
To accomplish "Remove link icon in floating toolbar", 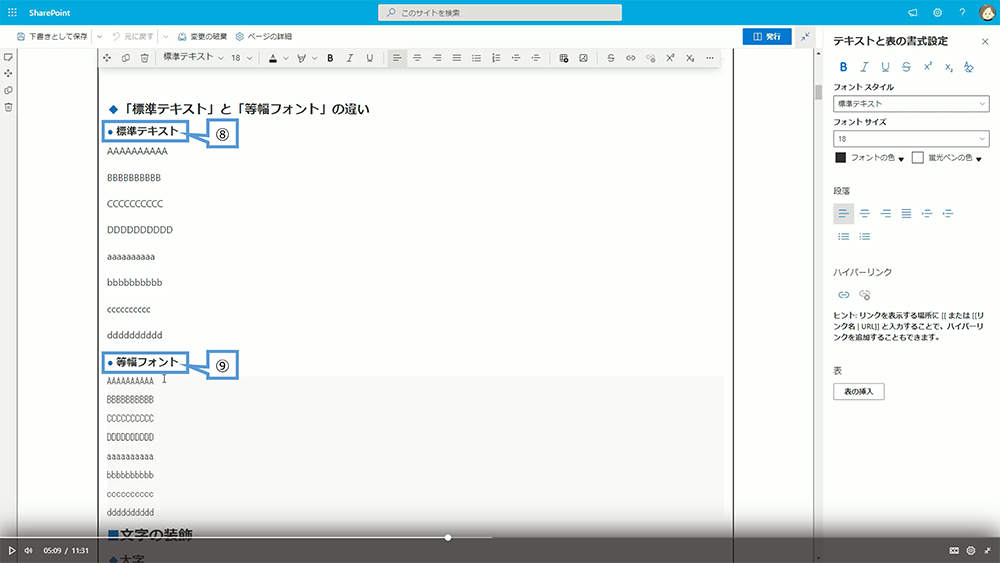I will (651, 58).
